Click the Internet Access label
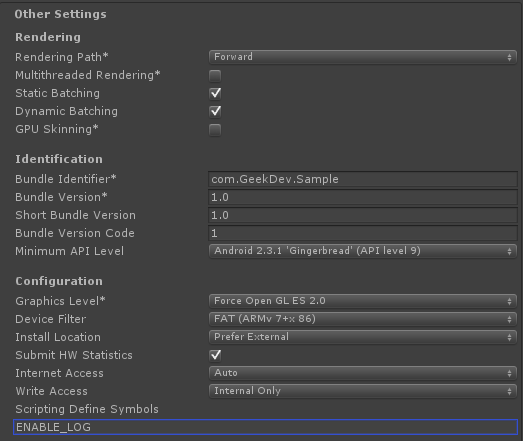This screenshot has height=441, width=523. [59, 374]
